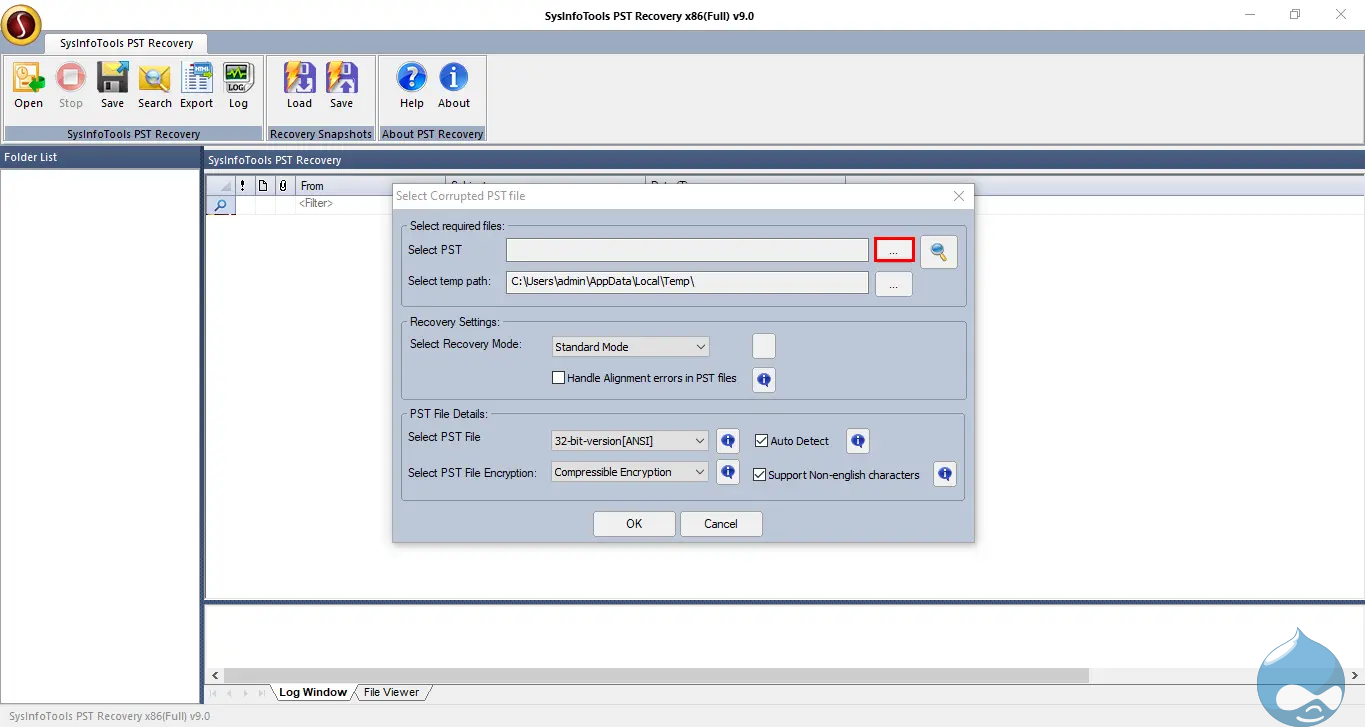The width and height of the screenshot is (1365, 727).
Task: Click the info icon next to Support Non-english characters
Action: (945, 474)
